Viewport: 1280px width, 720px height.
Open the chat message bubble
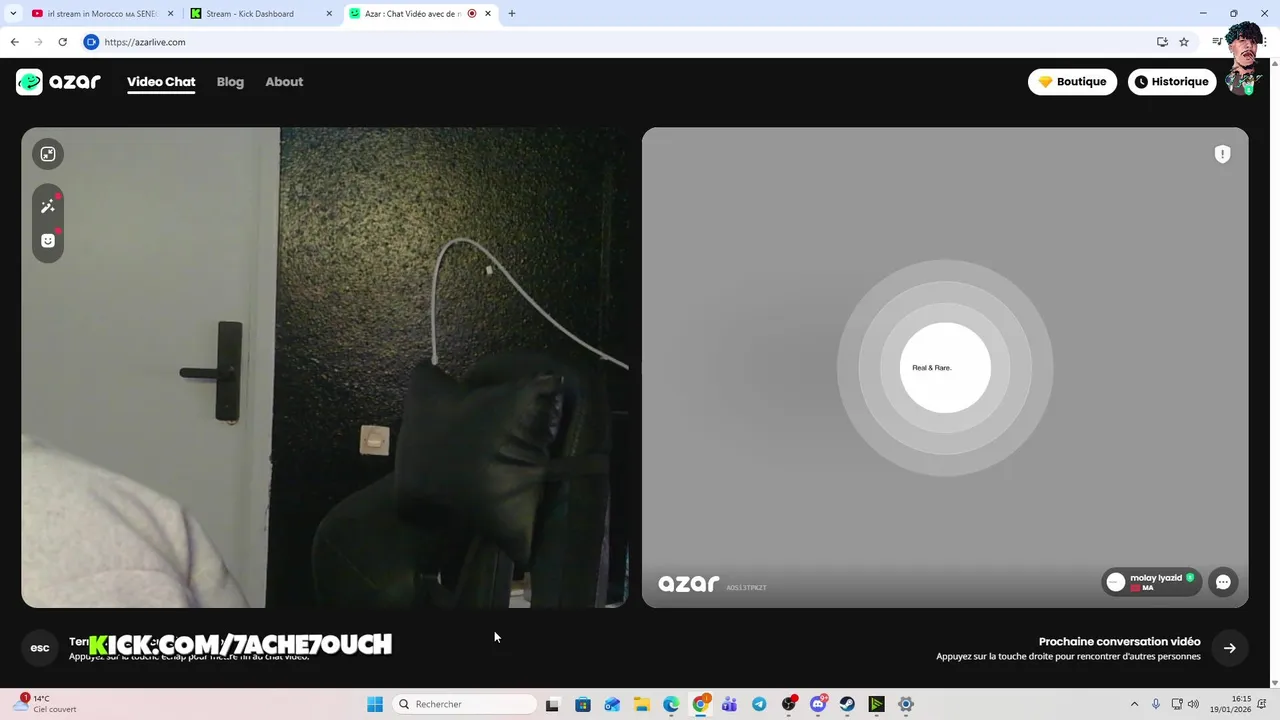click(x=1223, y=582)
